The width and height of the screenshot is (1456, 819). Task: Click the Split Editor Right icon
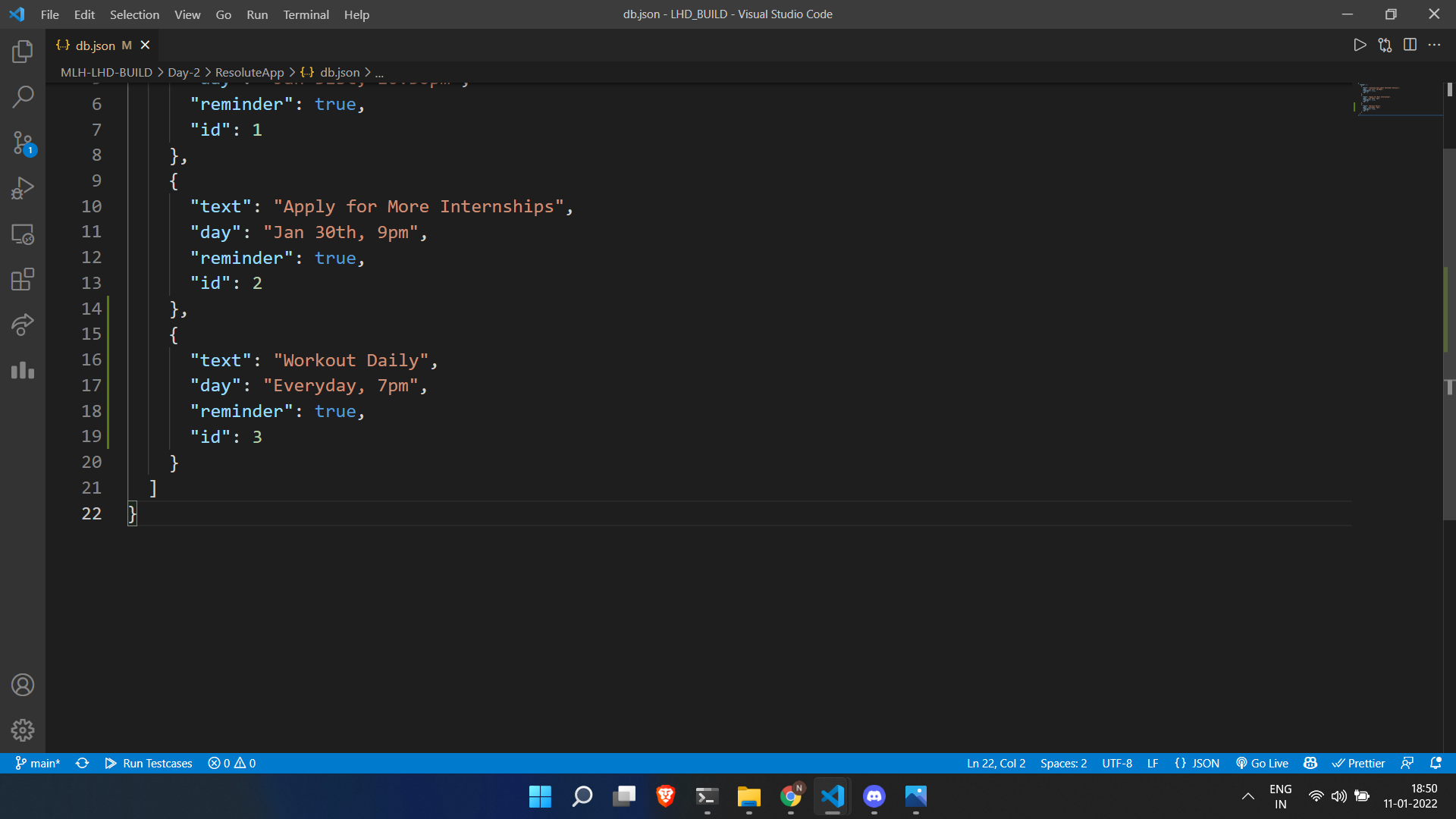[x=1410, y=45]
